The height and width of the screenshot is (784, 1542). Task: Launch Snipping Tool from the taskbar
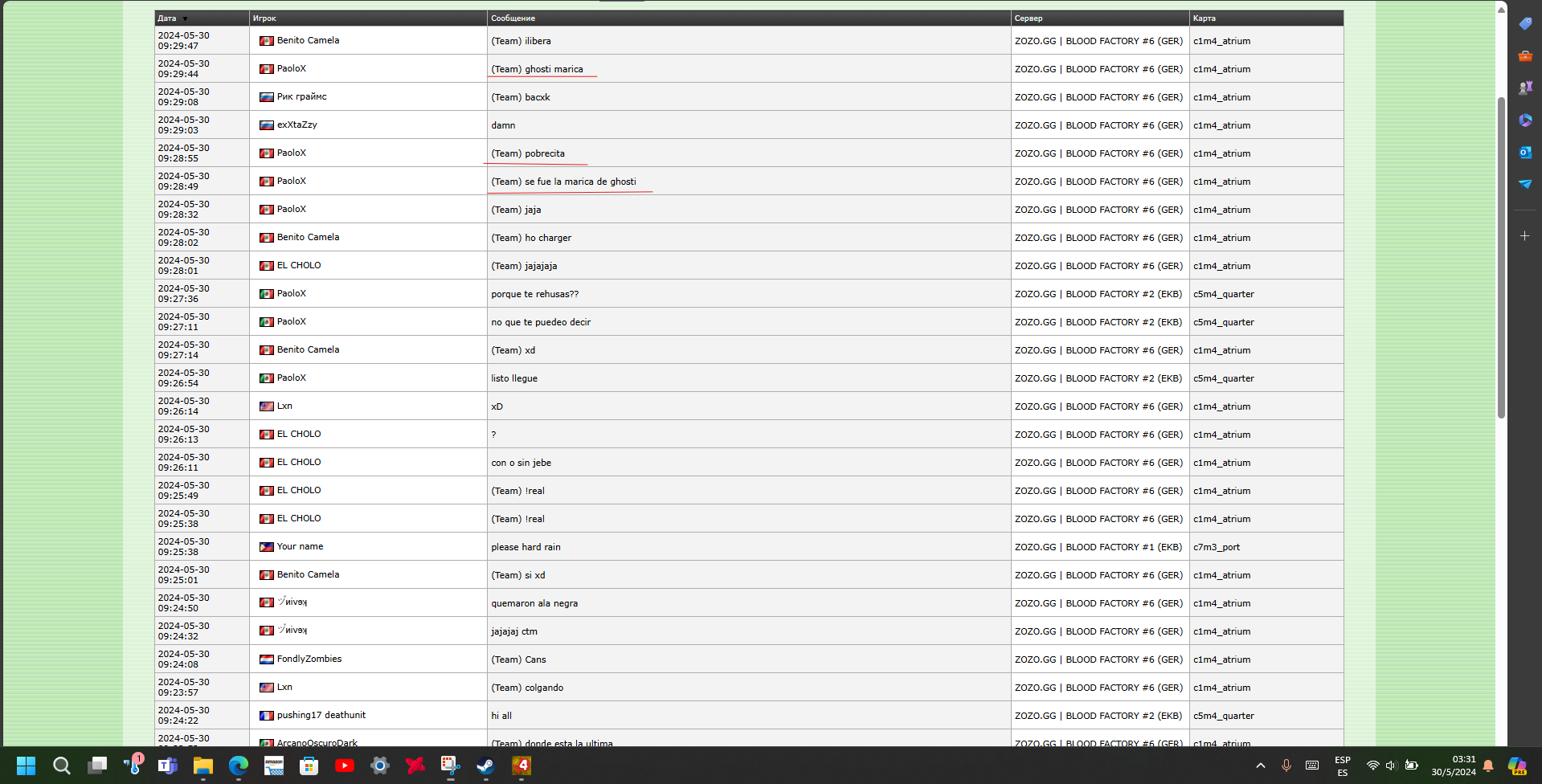(450, 766)
